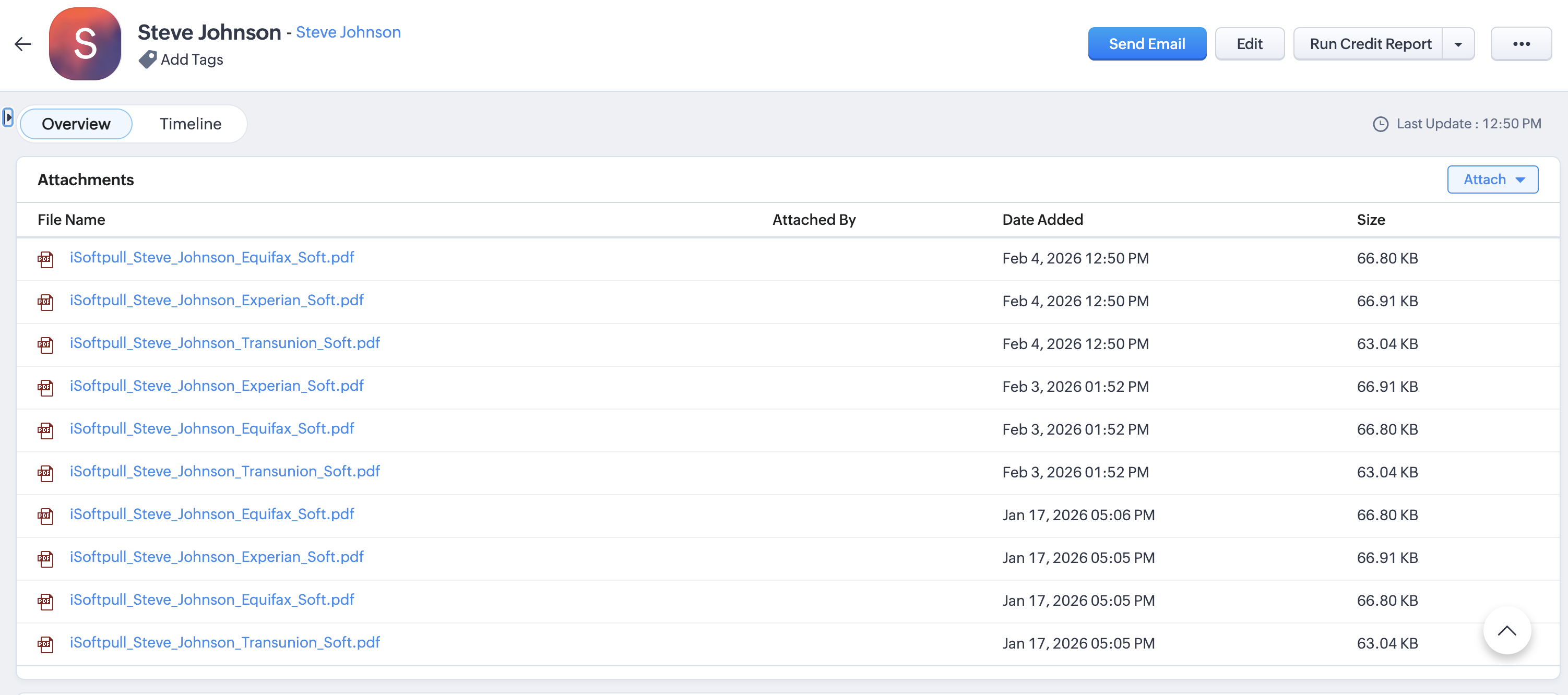Open Feb 4 Experian_Soft.pdf attachment link
Viewport: 1568px width, 695px height.
(217, 300)
